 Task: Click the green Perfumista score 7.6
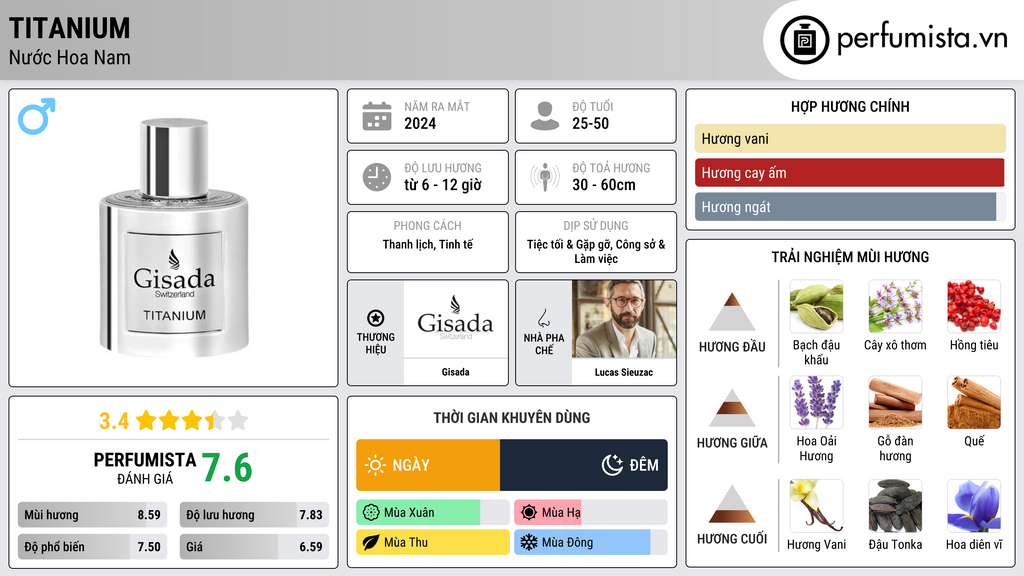(x=227, y=468)
